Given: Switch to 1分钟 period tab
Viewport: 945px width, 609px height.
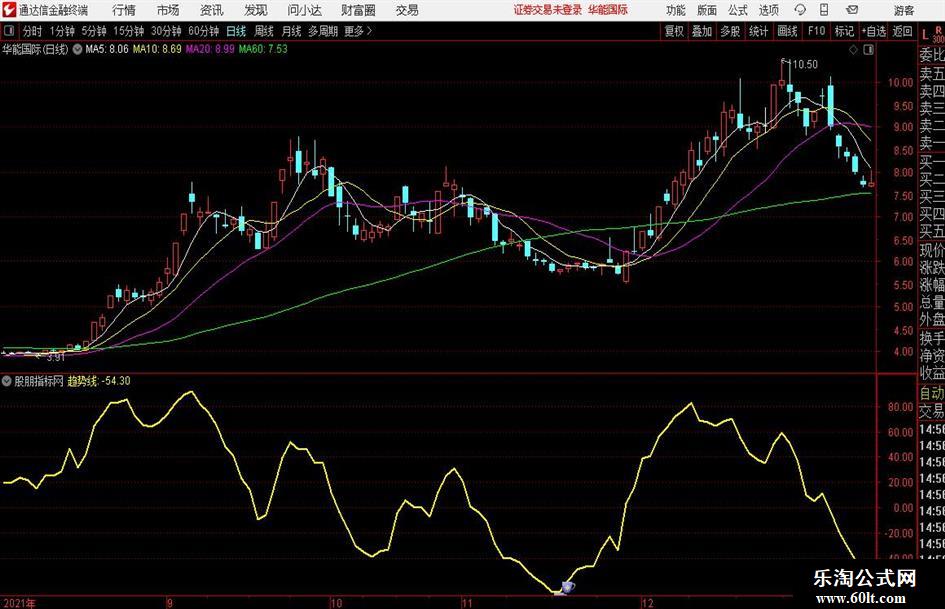Looking at the screenshot, I should point(62,31).
